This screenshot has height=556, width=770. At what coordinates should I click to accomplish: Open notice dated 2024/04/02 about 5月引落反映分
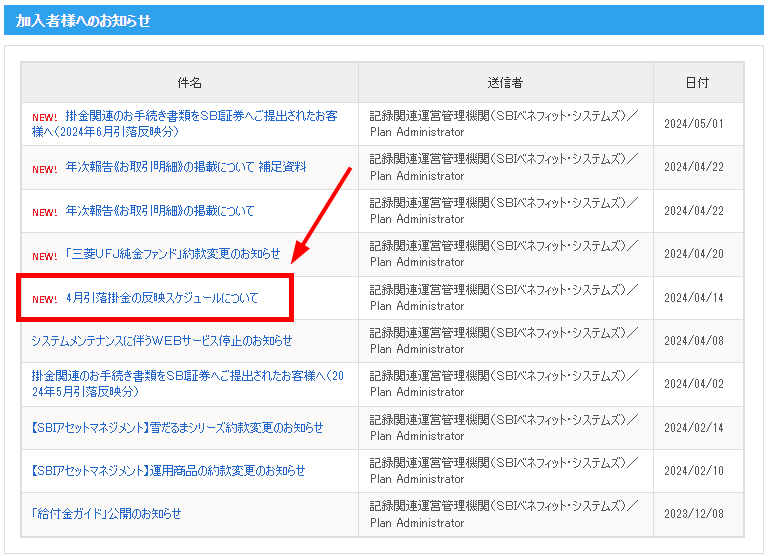click(188, 384)
